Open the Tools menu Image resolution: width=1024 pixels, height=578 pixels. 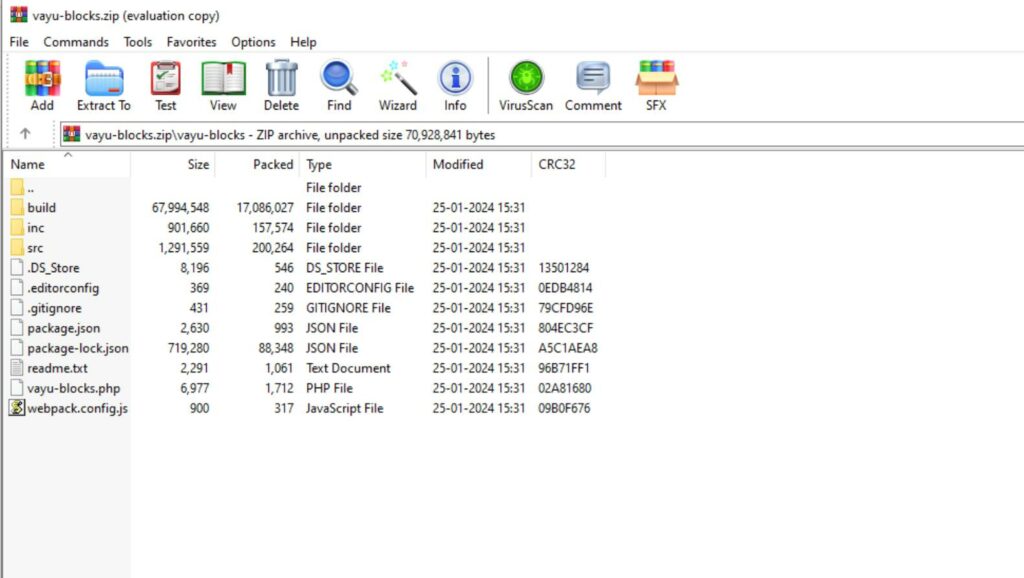pyautogui.click(x=138, y=42)
